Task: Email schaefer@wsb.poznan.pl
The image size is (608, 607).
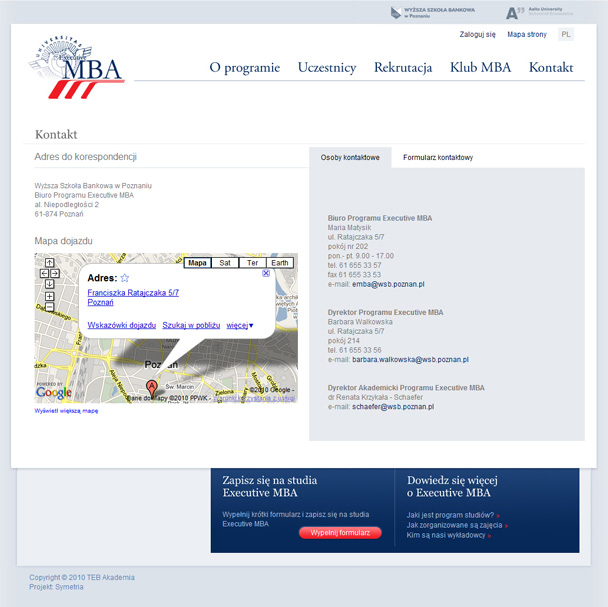Action: [x=393, y=407]
